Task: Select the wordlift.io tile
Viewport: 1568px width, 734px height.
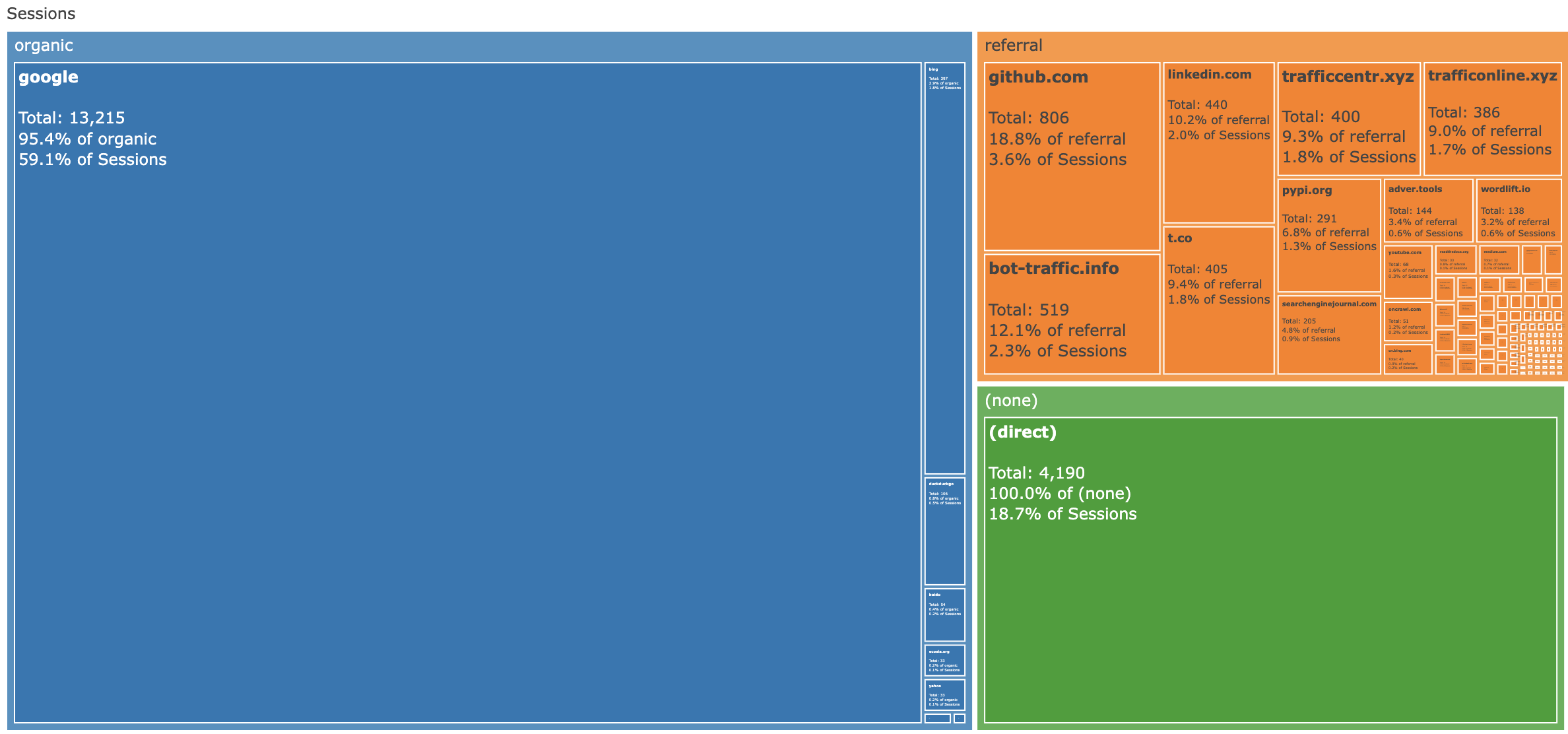Action: coord(1519,211)
